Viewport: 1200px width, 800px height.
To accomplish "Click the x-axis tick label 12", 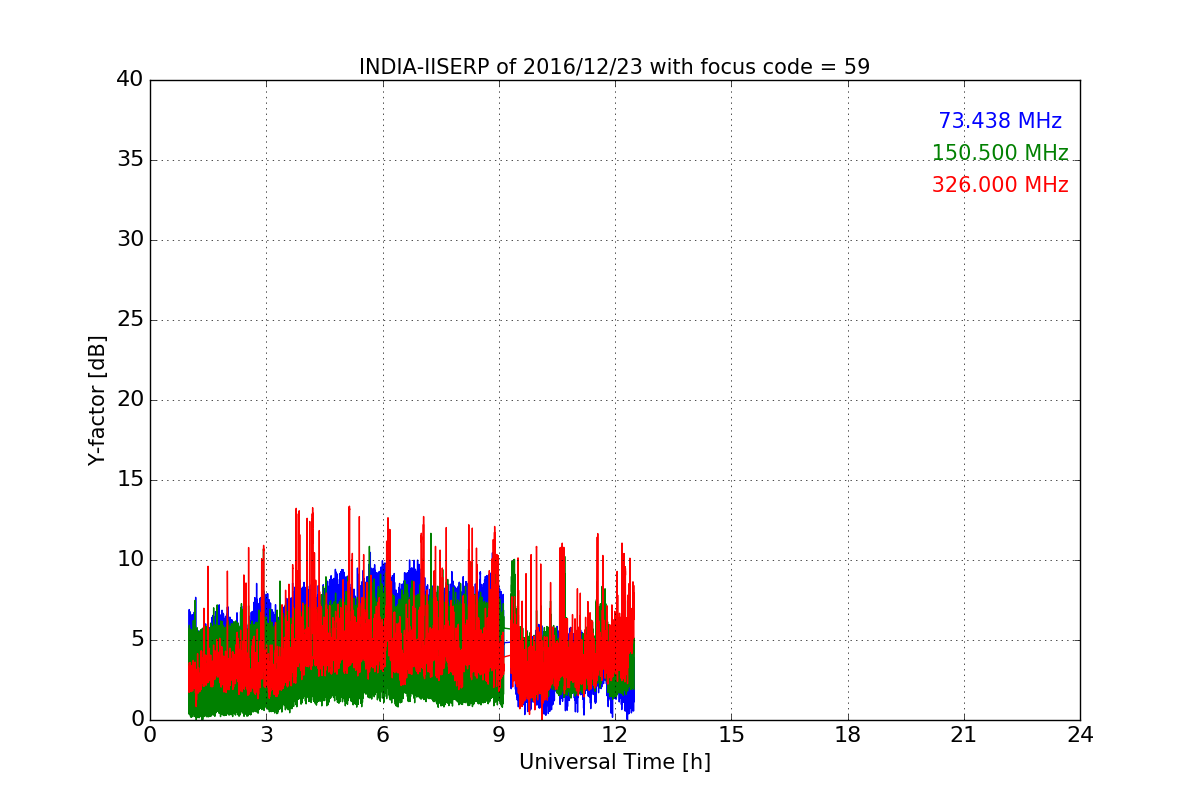I will (x=614, y=734).
